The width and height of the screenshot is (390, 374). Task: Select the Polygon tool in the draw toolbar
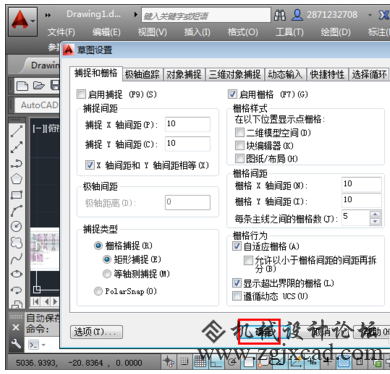click(x=17, y=179)
